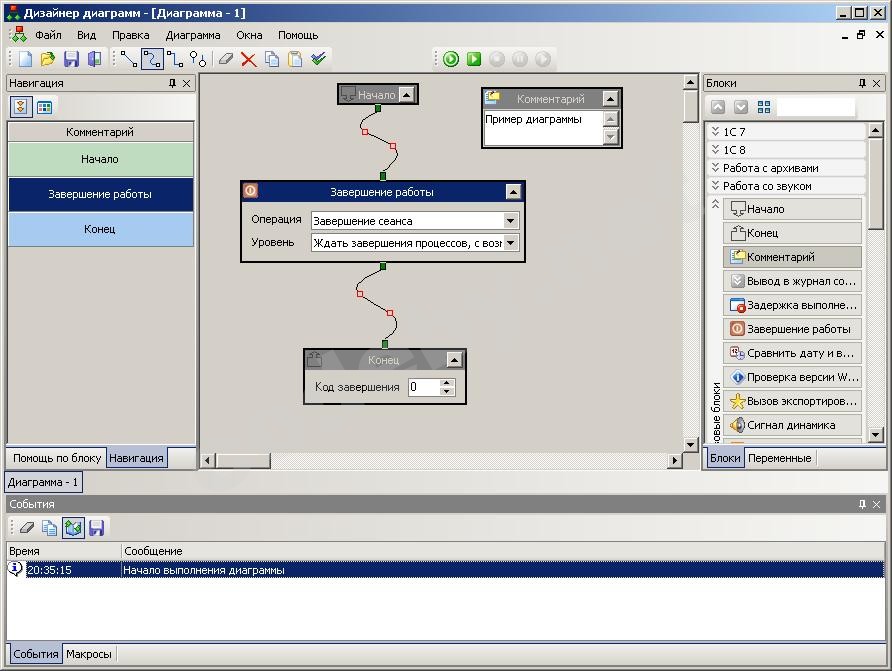Open the Операция dropdown list
This screenshot has width=892, height=671.
[x=510, y=221]
